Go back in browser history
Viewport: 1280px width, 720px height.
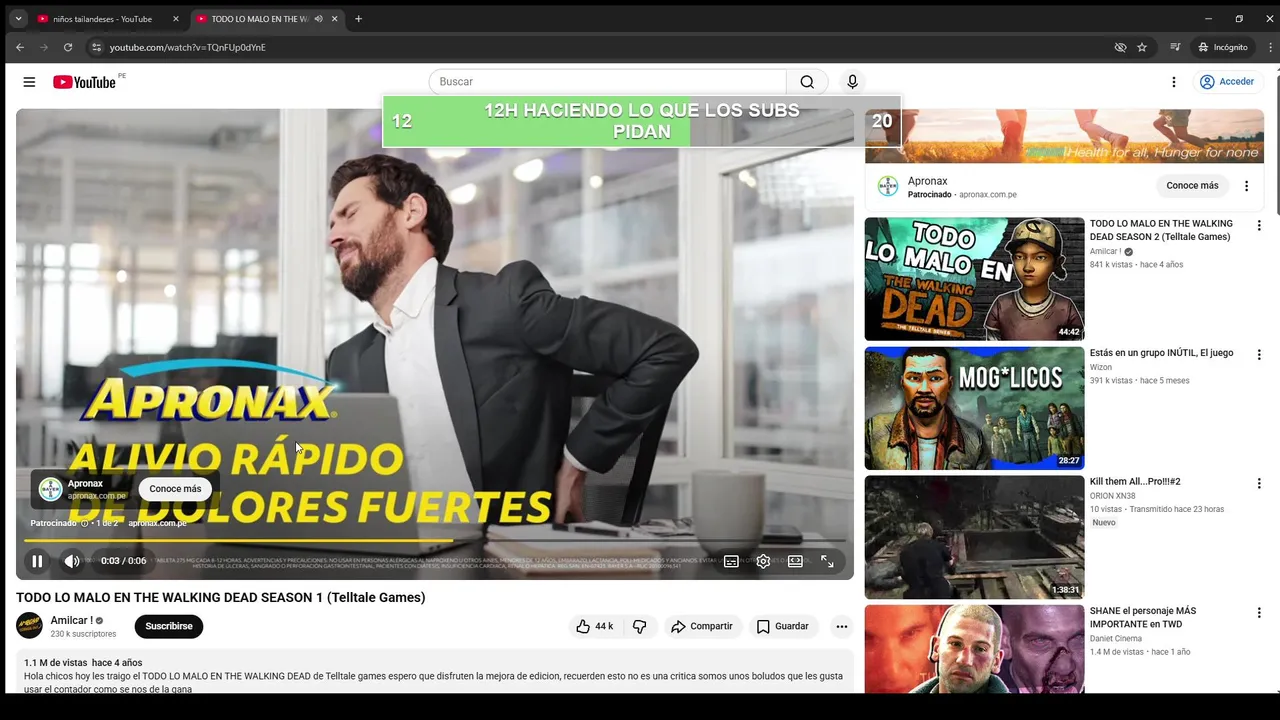tap(20, 47)
